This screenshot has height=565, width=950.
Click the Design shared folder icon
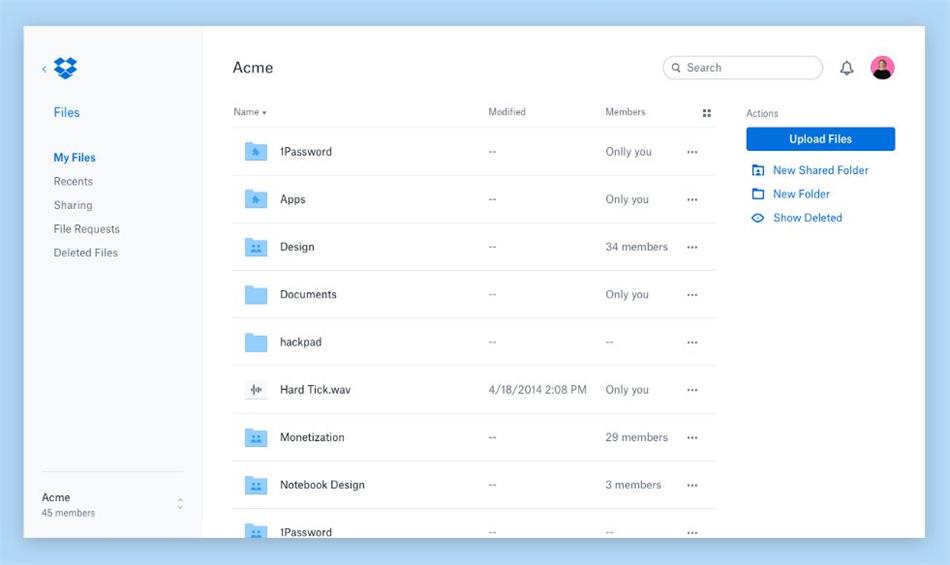(256, 247)
